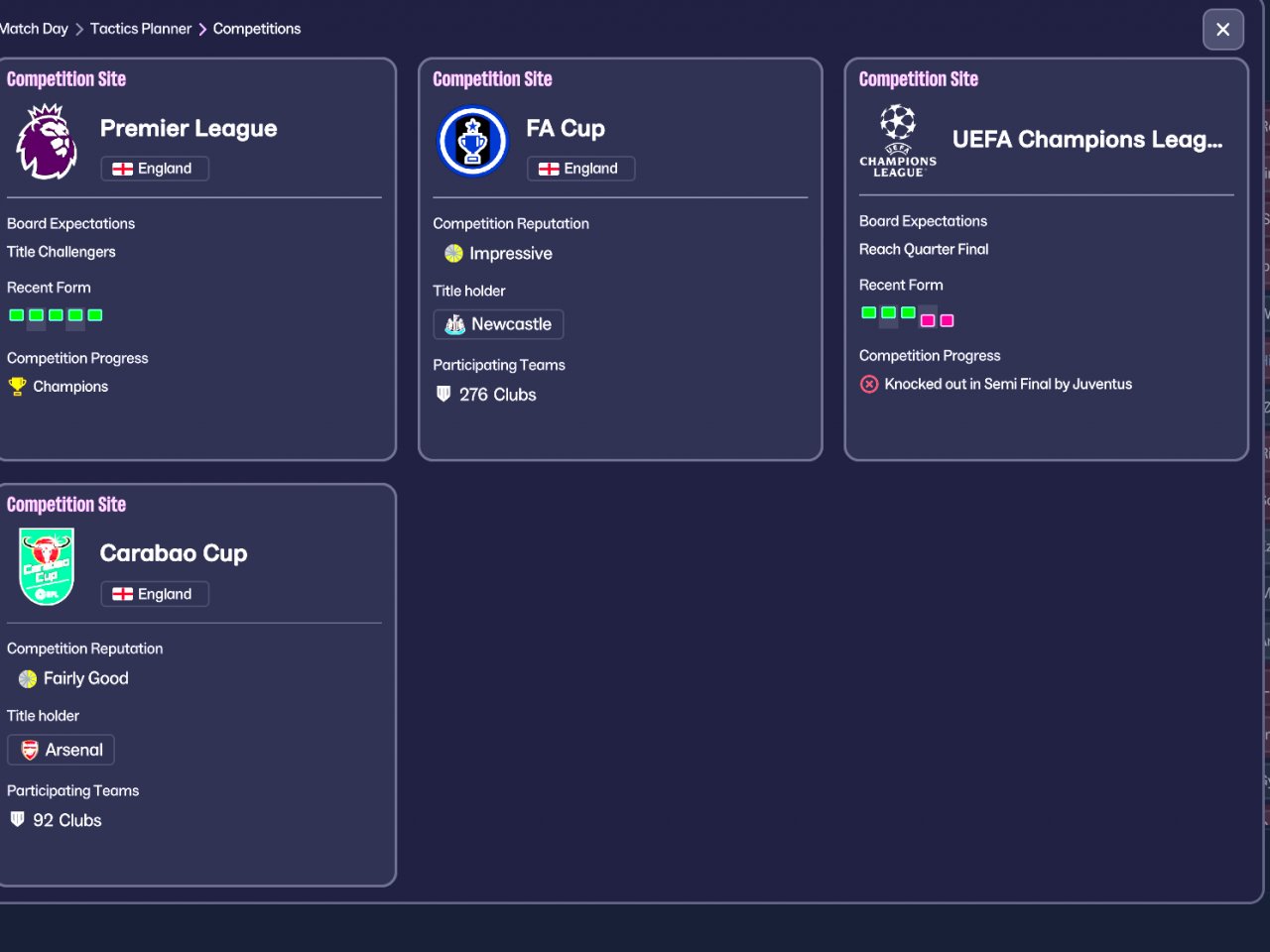1270x952 pixels.
Task: Click the England flag in Carabao Cup card
Action: [122, 594]
